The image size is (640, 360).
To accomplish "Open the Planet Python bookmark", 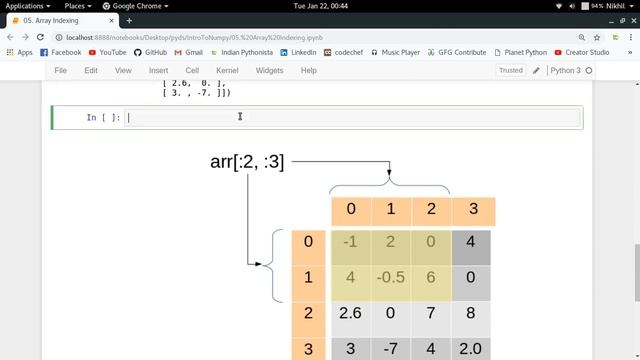I will pos(521,52).
